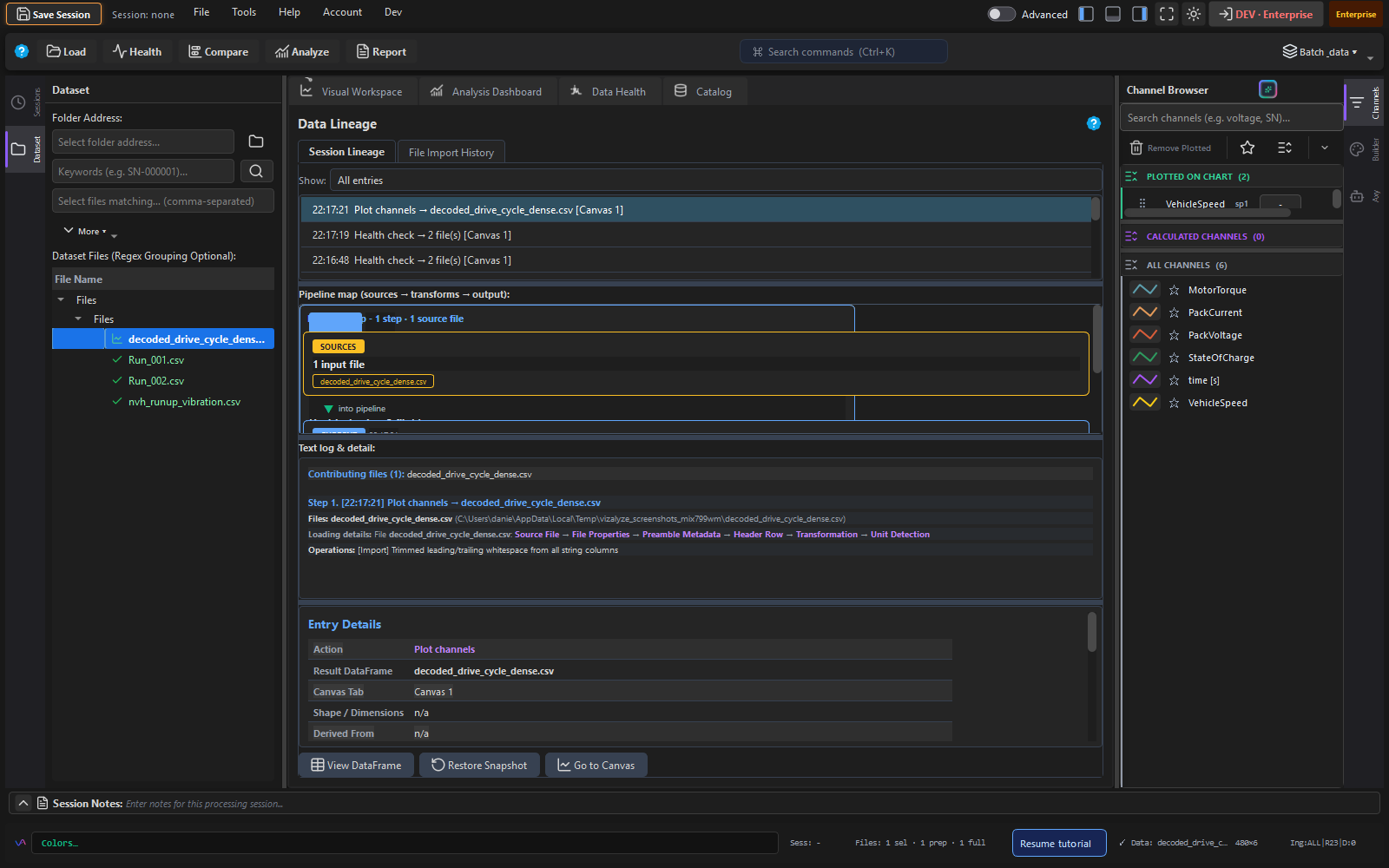This screenshot has width=1389, height=868.
Task: Expand the CALCULATED CHANNELS section
Action: 1131,236
